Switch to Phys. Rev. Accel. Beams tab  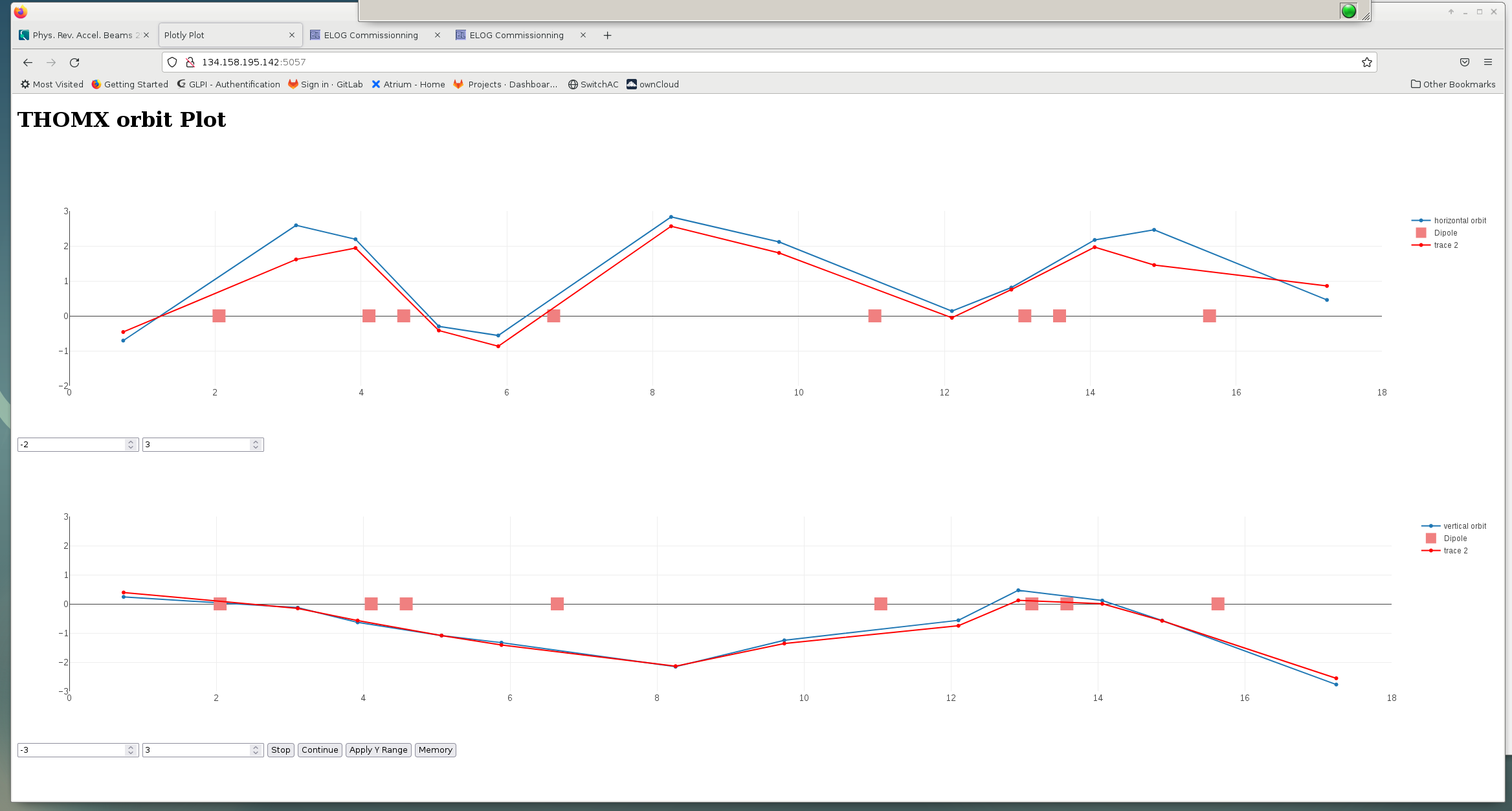82,36
